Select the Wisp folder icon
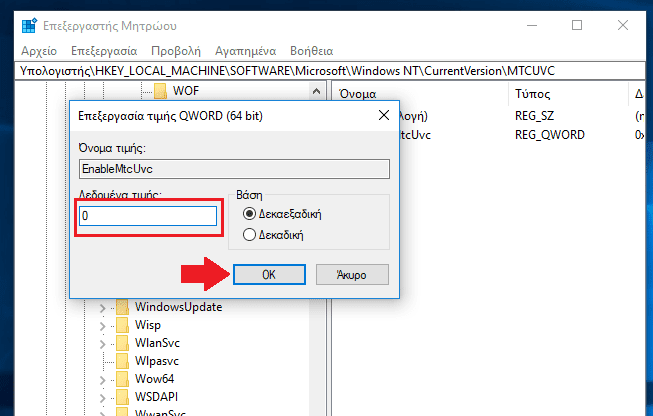Viewport: 653px width, 416px height. (122, 325)
